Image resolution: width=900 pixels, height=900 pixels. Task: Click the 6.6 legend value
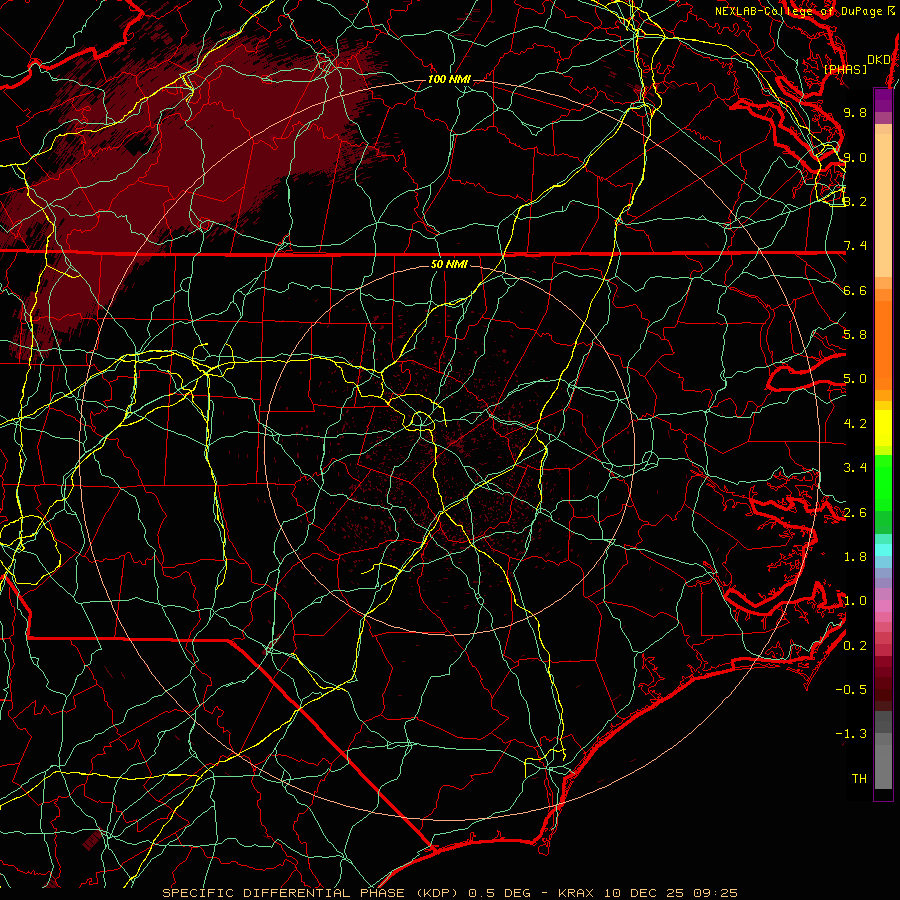click(855, 290)
